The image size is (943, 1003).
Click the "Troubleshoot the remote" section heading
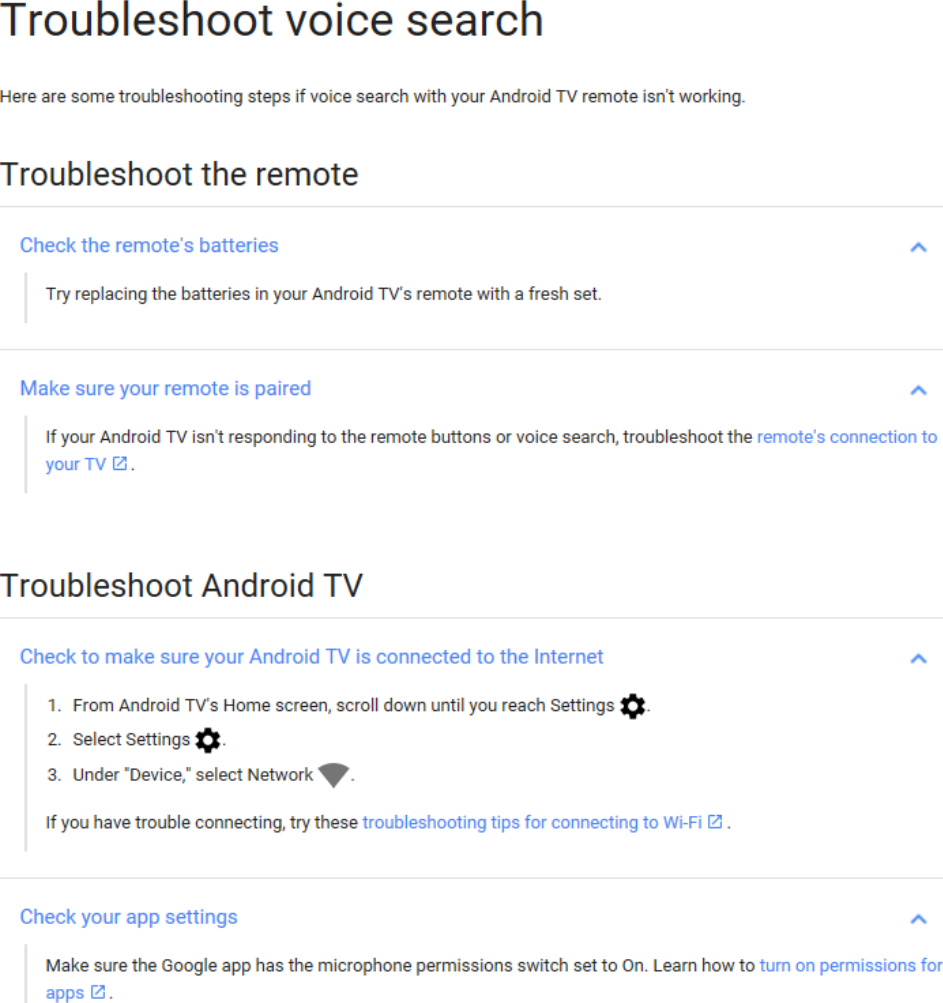tap(179, 175)
